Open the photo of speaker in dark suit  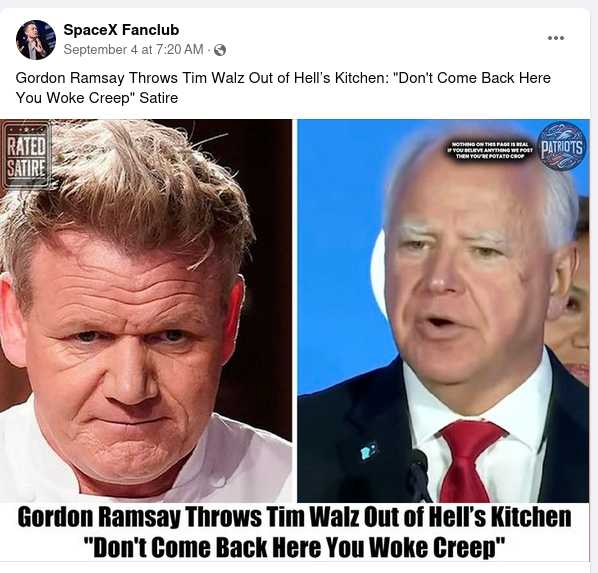click(x=444, y=311)
